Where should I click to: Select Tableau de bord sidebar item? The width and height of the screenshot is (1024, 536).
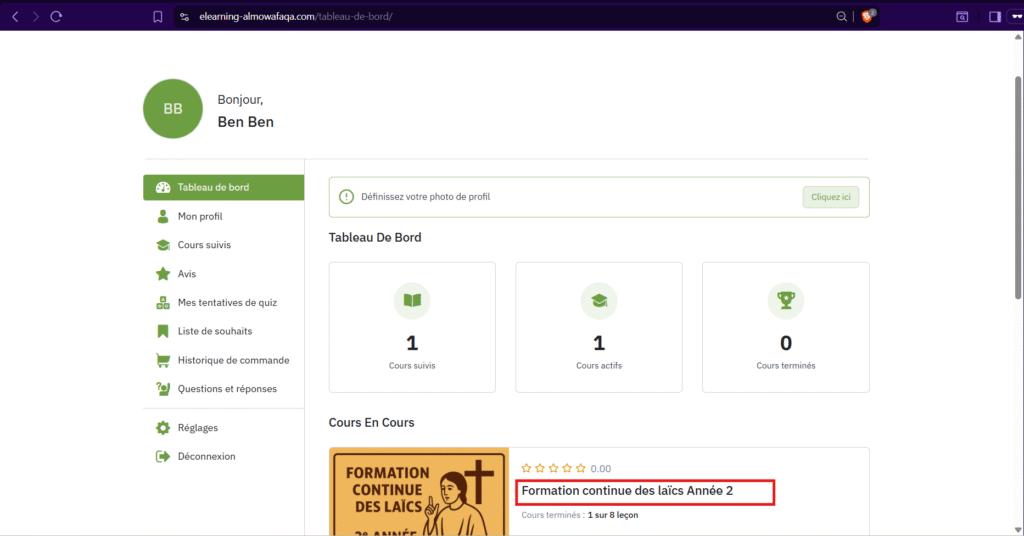(213, 187)
